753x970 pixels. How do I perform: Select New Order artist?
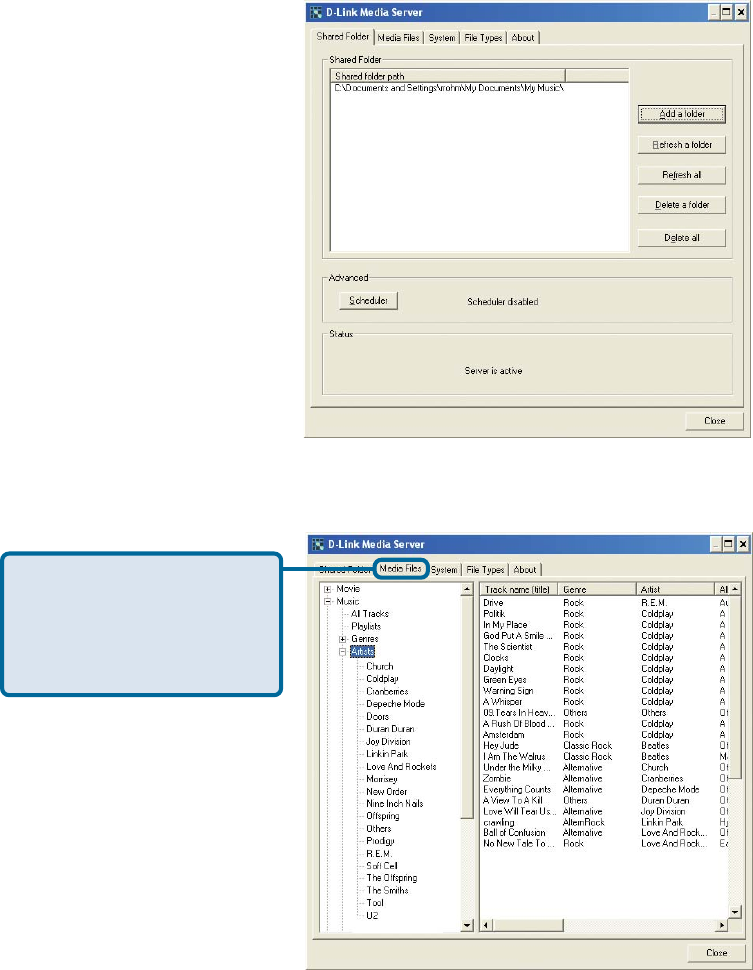point(386,791)
